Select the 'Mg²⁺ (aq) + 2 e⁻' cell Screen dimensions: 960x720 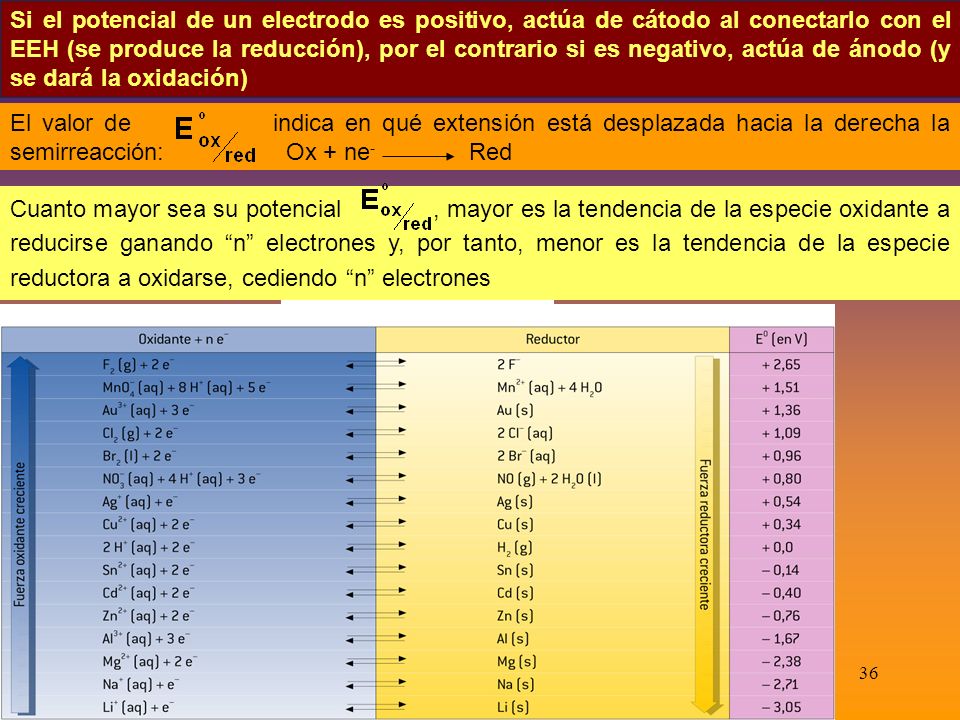[149, 662]
